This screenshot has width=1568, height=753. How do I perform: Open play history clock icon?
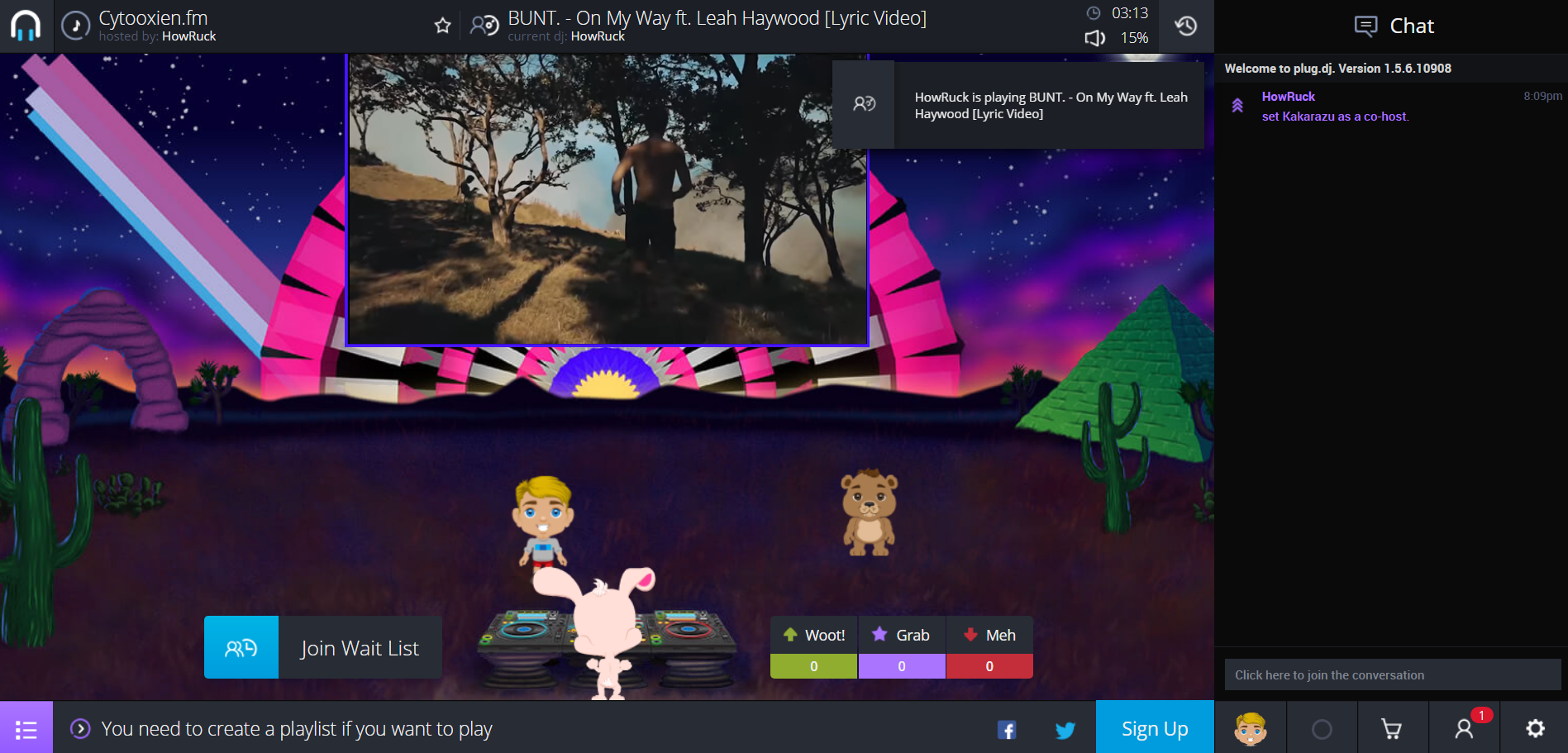(1186, 26)
